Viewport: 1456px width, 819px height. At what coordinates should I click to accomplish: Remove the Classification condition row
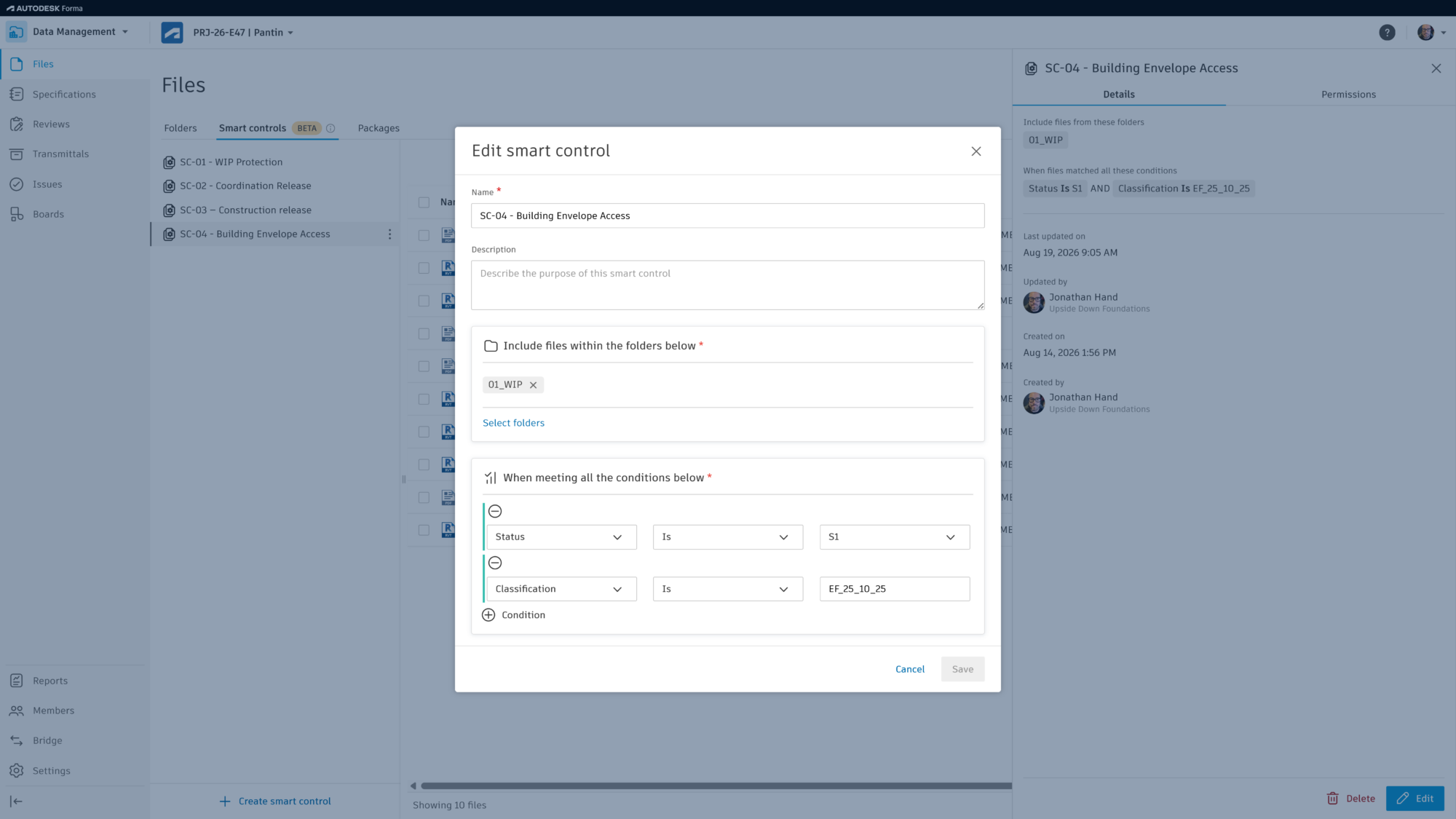495,563
